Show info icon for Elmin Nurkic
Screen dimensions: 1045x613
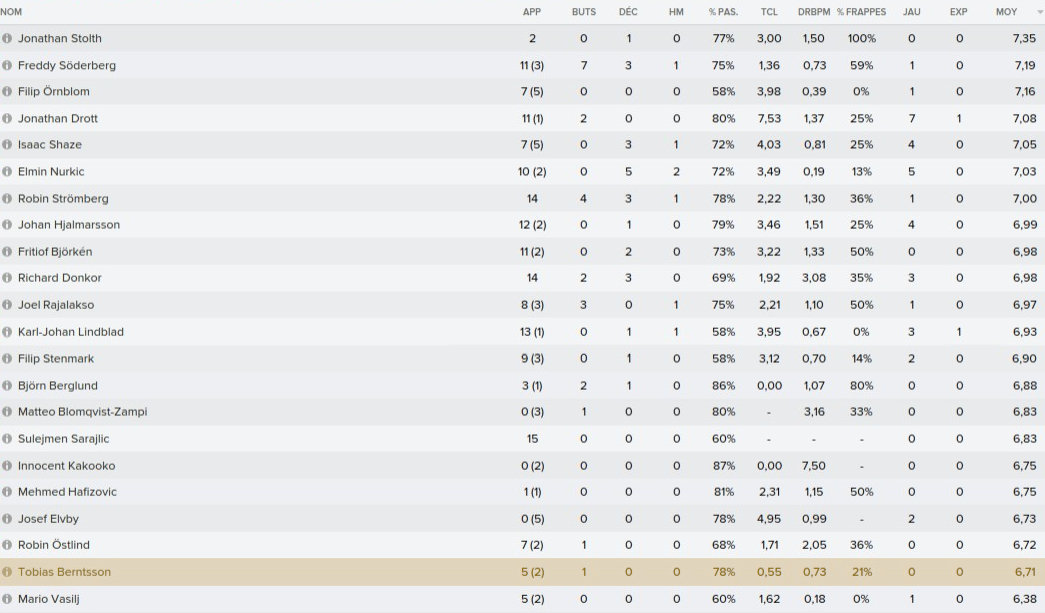point(7,171)
